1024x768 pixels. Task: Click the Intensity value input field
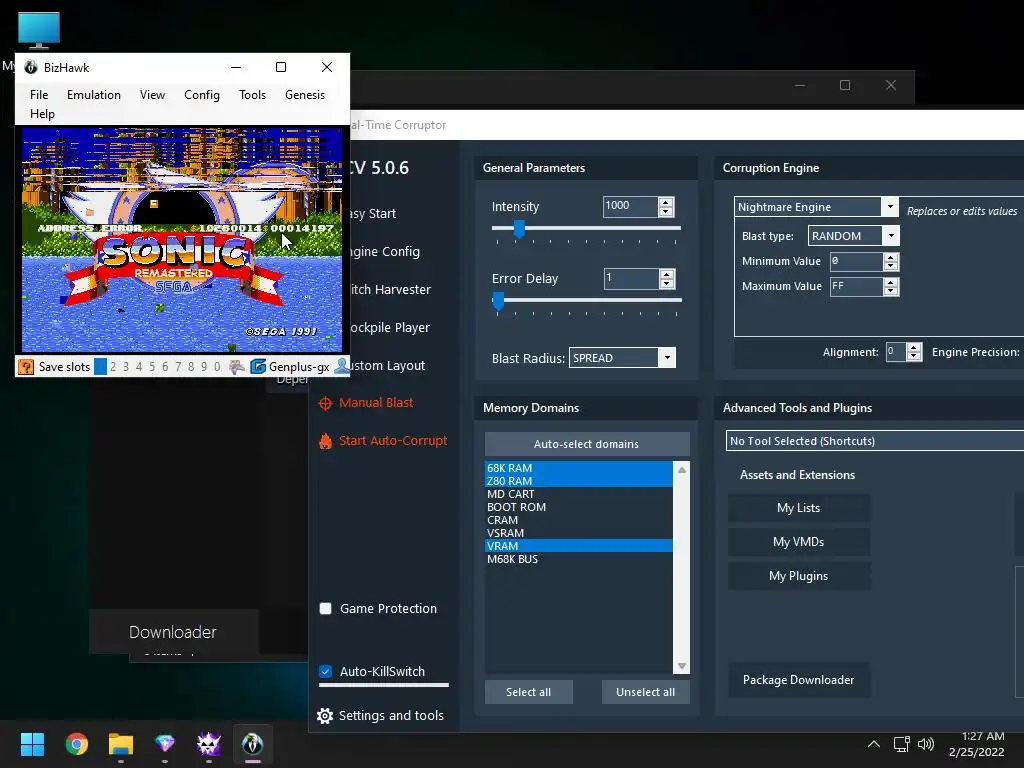click(630, 206)
